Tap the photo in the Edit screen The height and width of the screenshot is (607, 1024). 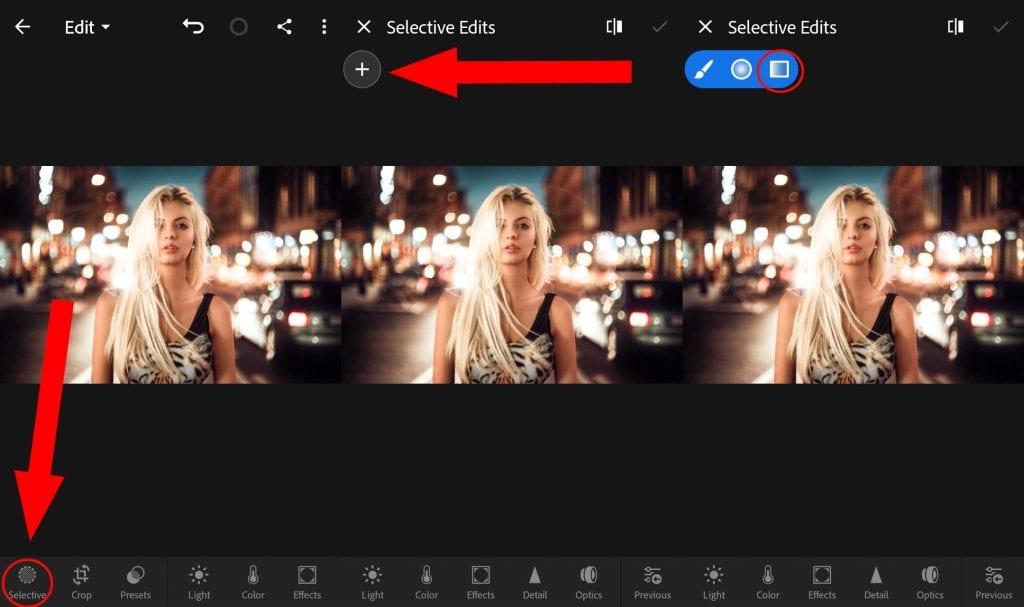pos(170,274)
